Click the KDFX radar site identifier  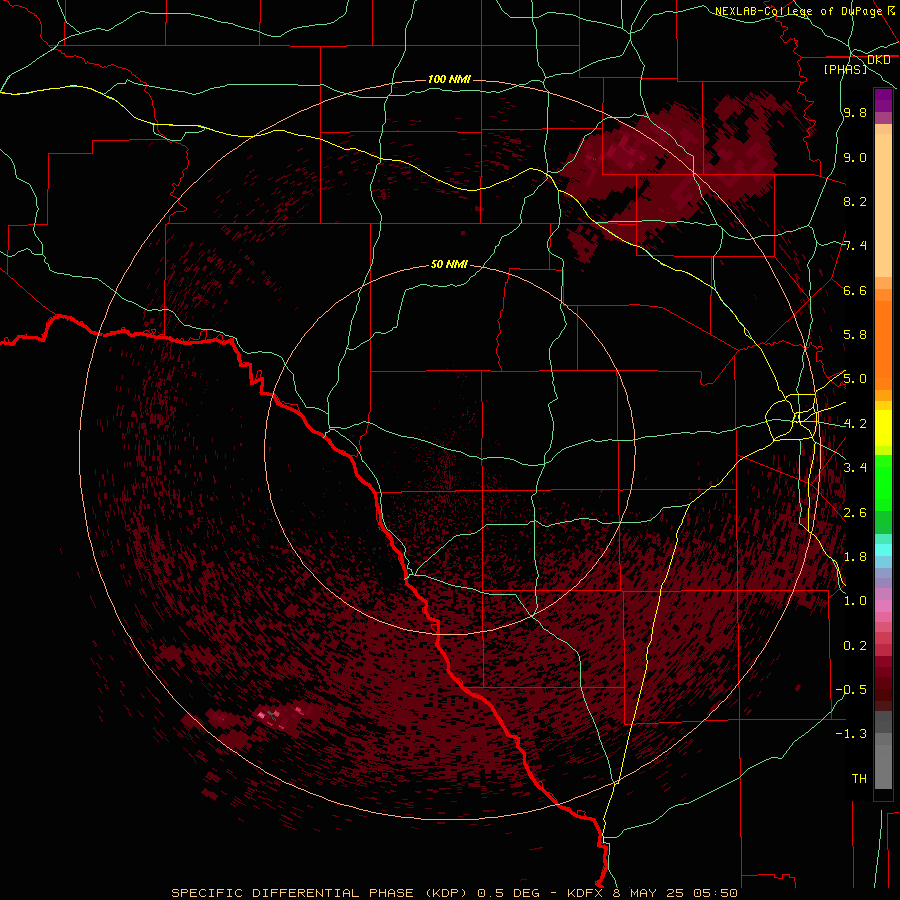coord(586,893)
